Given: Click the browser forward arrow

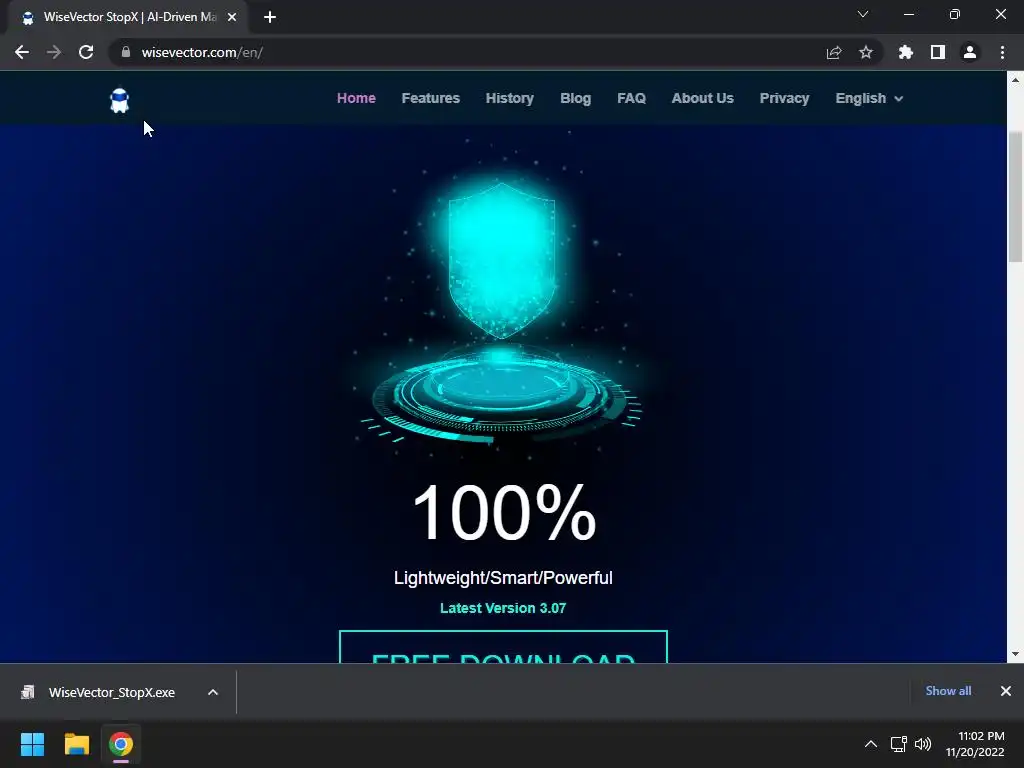Looking at the screenshot, I should pos(54,52).
